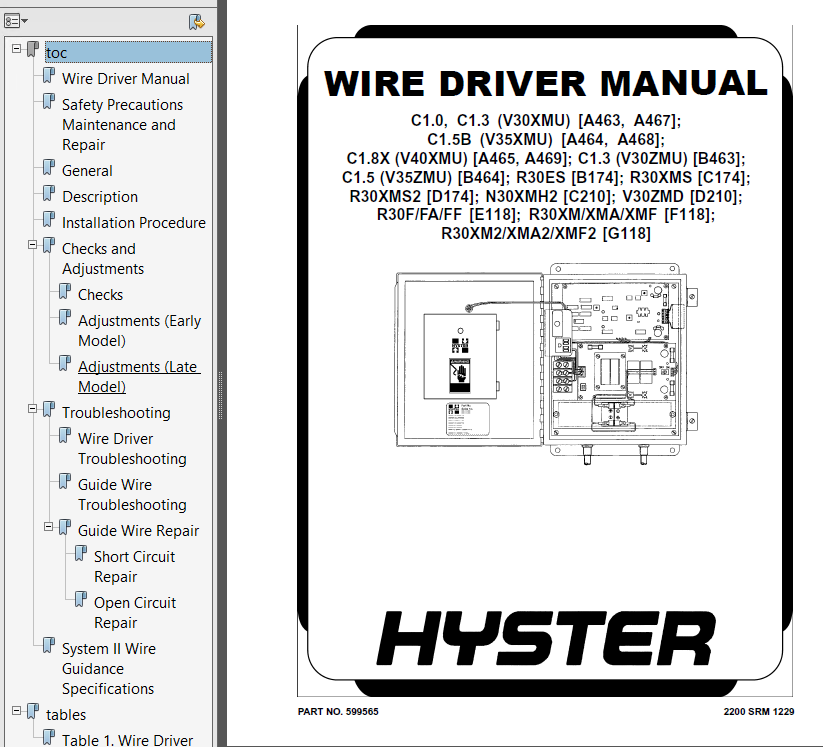
Task: Click the wire driver enclosure diagram
Action: click(x=547, y=364)
